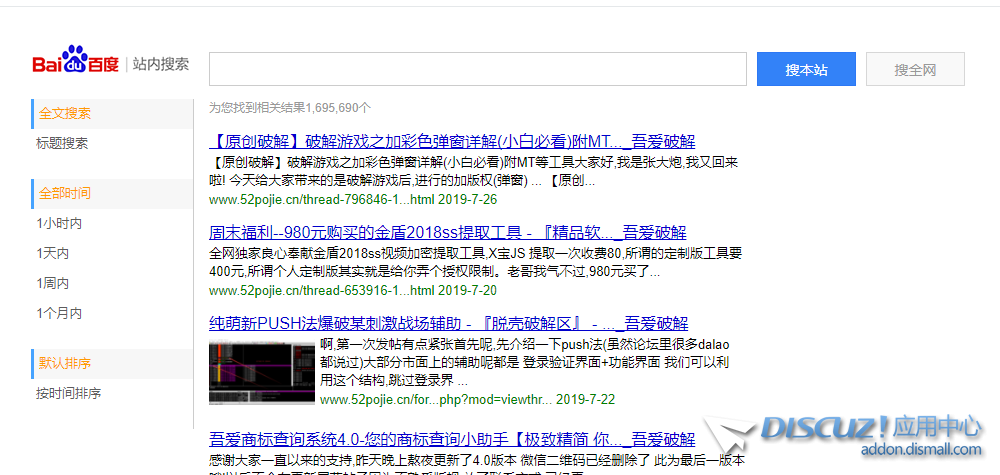
Task: Select the 全文搜索 filter
Action: (x=65, y=113)
